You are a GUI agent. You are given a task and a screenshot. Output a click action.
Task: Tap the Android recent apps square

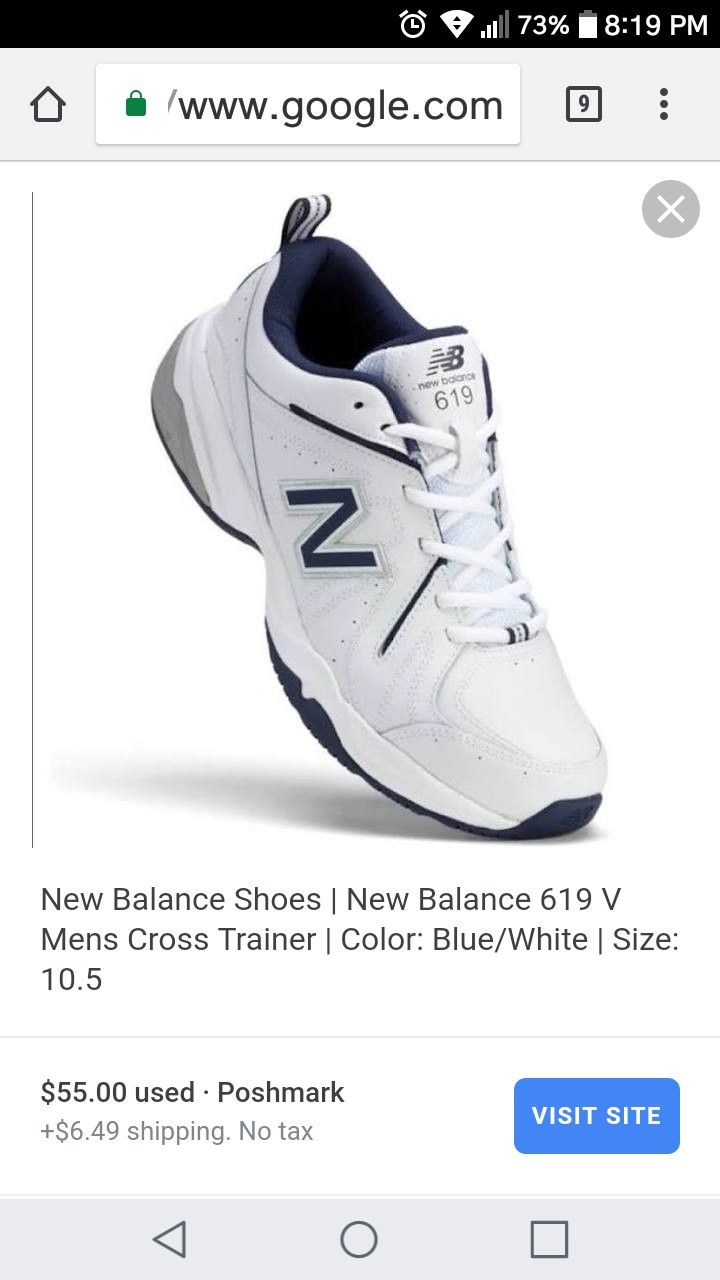click(x=549, y=1239)
